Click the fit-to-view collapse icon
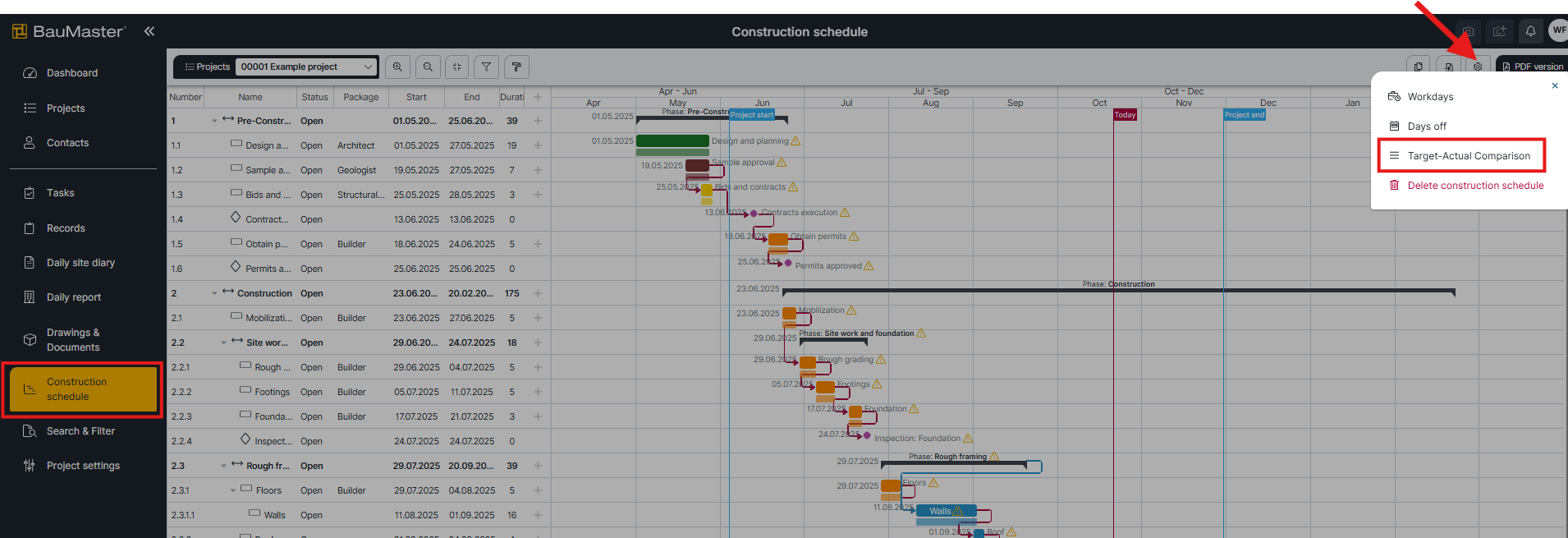 pos(457,67)
